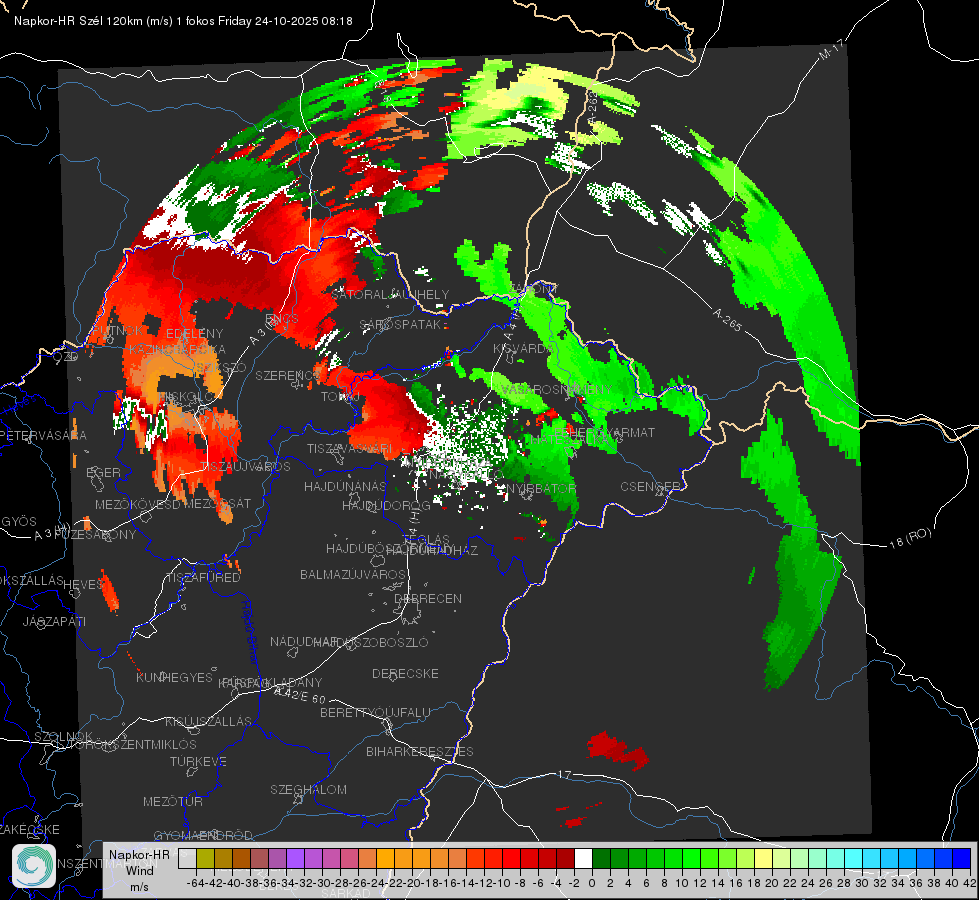Click the CSENGER label
979x900 pixels.
[650, 487]
